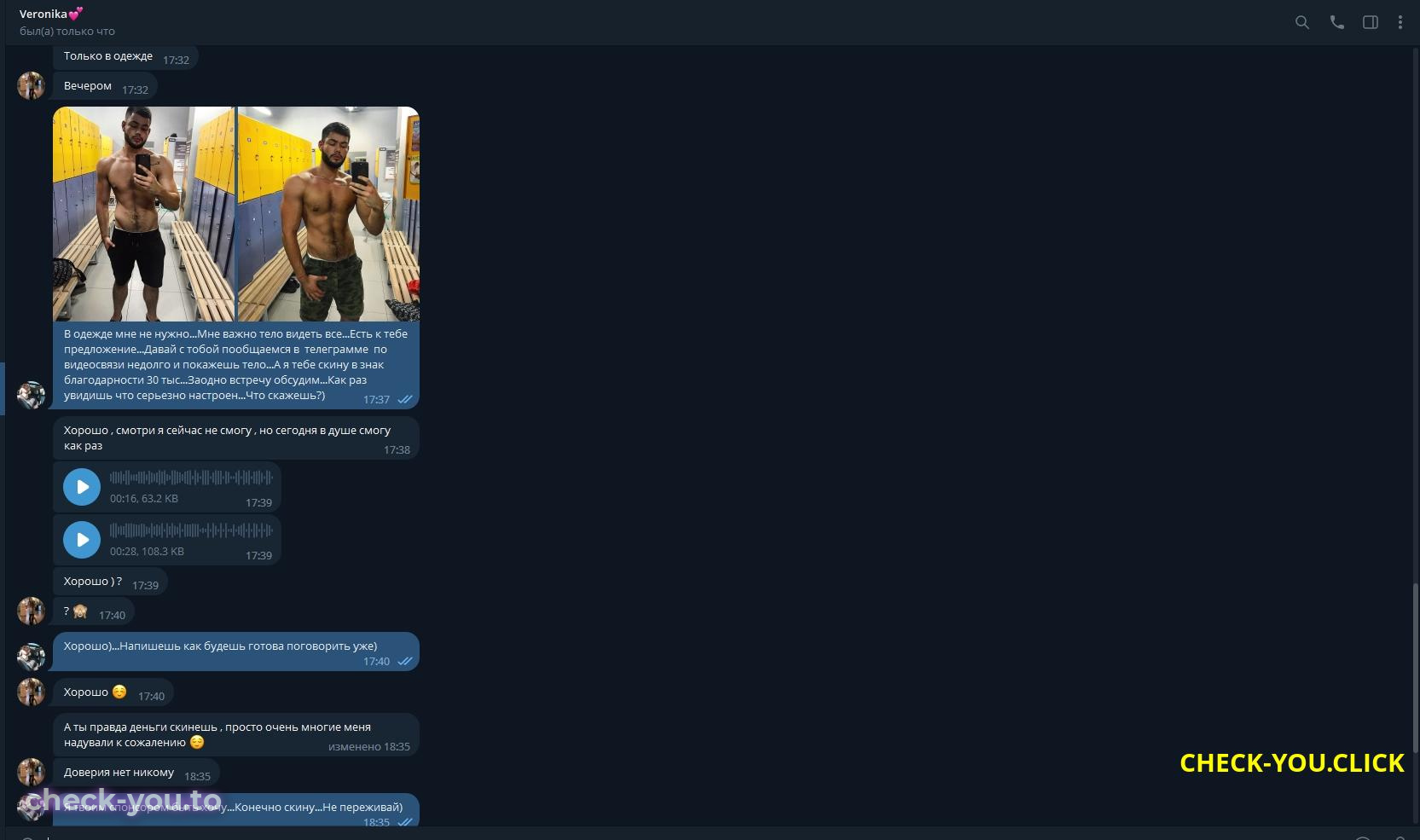Viewport: 1420px width, 840px height.
Task: Select the 'А ты правда деньги скинешь' message
Action: click(236, 735)
